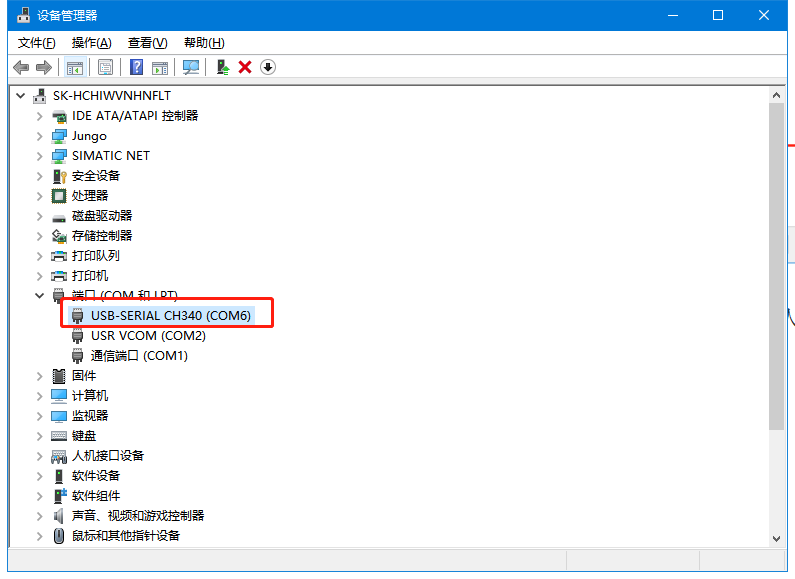Open the 查看(V) menu
The image size is (795, 579).
pyautogui.click(x=147, y=43)
